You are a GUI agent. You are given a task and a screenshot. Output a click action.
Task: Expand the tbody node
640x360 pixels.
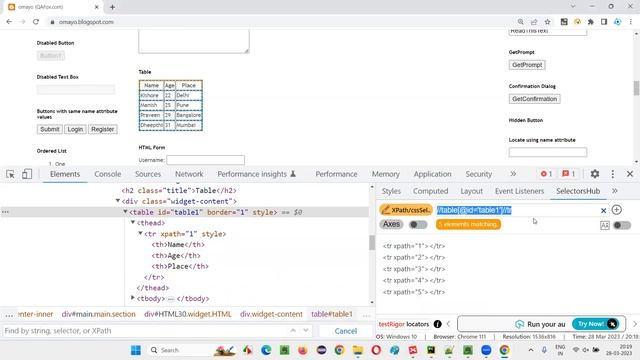[133, 298]
